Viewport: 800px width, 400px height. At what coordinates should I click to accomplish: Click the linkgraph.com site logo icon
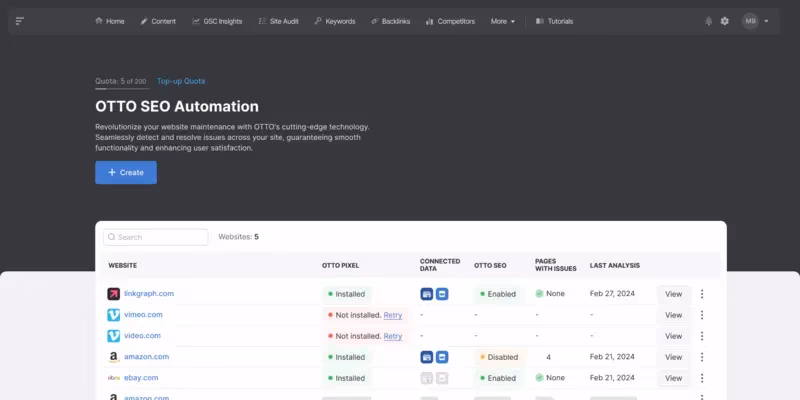coord(113,294)
